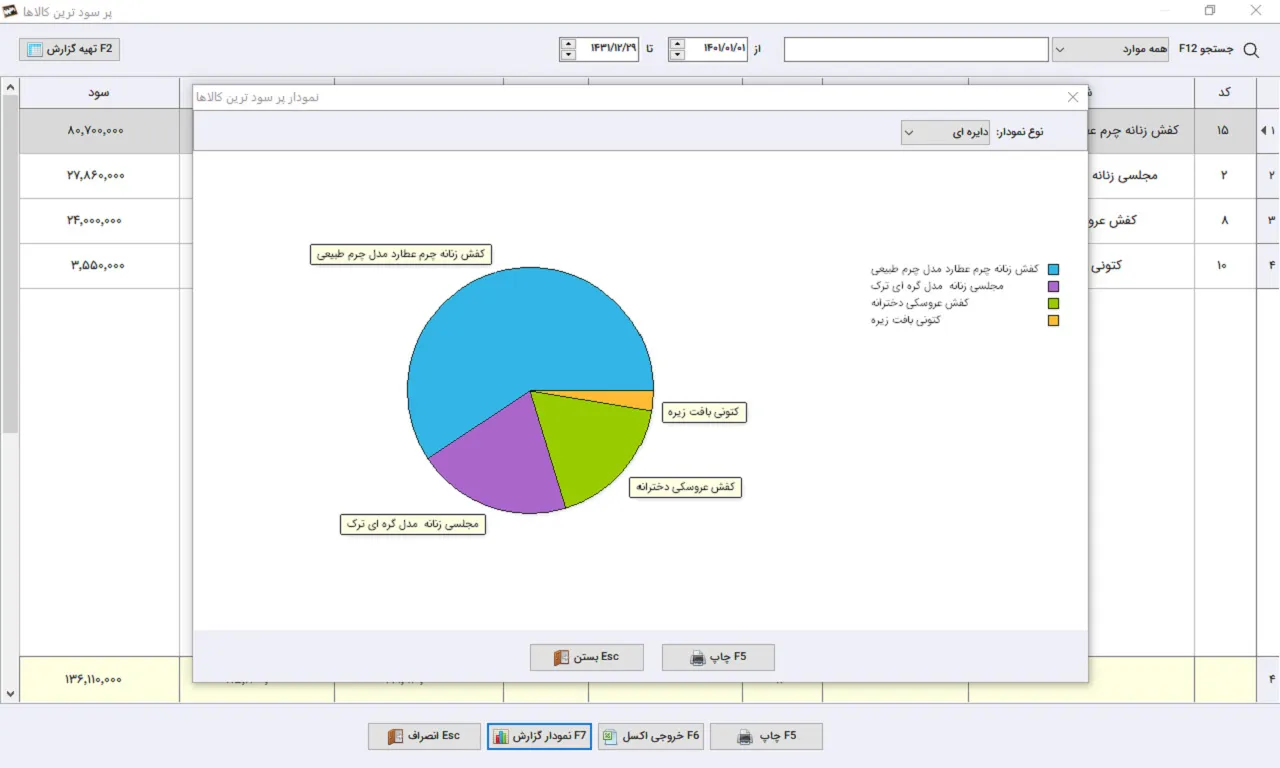Click the table scrollbar's down arrow
This screenshot has height=768, width=1280.
pyautogui.click(x=10, y=693)
